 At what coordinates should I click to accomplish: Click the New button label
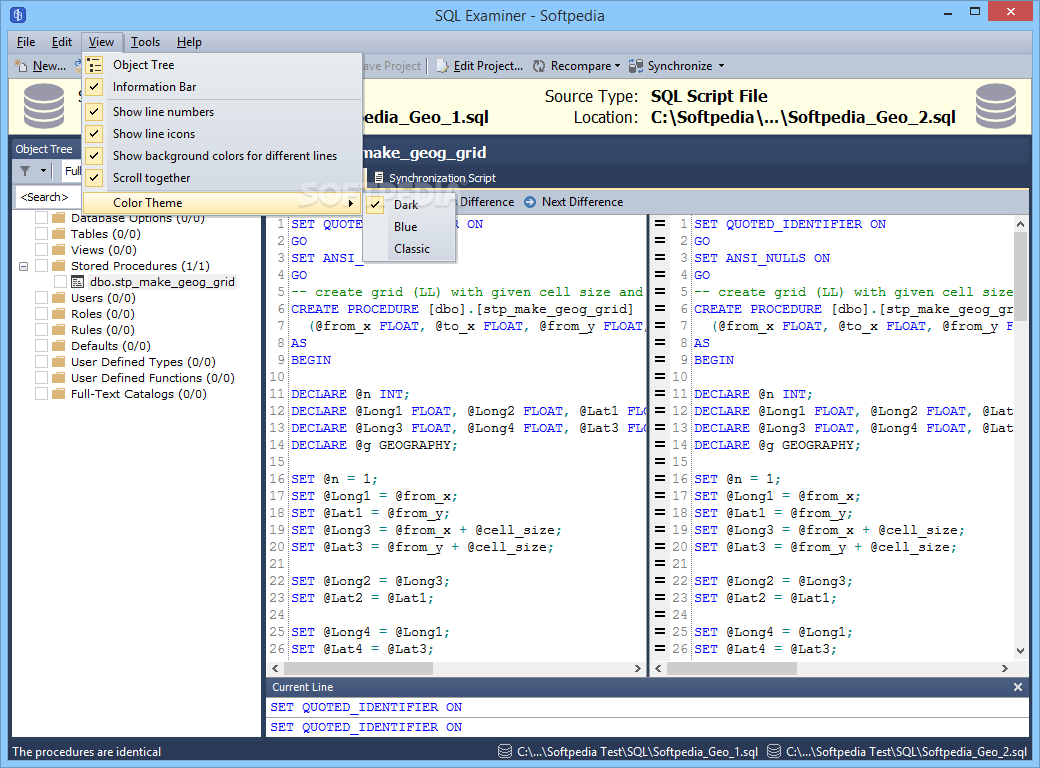coord(49,66)
